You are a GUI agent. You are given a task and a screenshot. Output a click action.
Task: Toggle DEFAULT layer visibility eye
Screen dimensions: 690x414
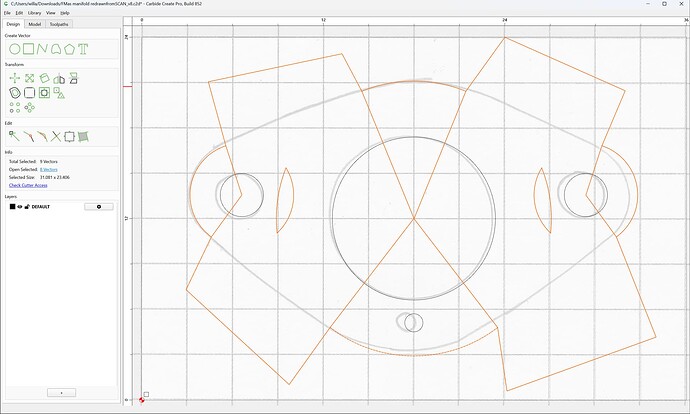[x=20, y=206]
